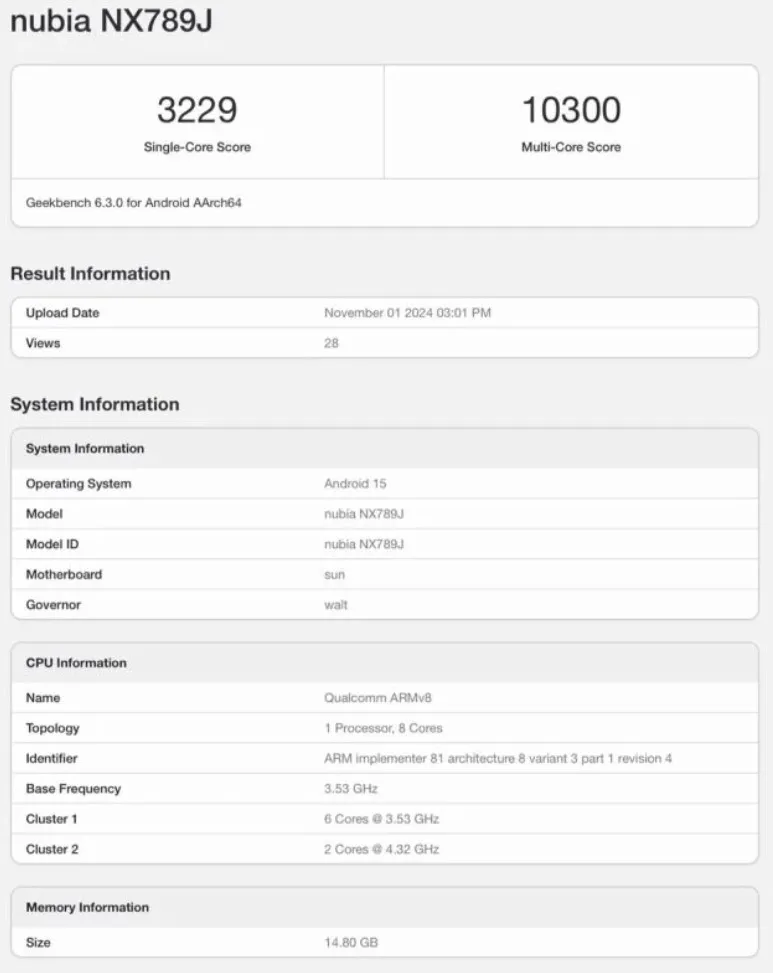Screen dimensions: 773x973
Task: Click Geekbench 6.3.0 for Android AArch64 text
Action: point(133,203)
